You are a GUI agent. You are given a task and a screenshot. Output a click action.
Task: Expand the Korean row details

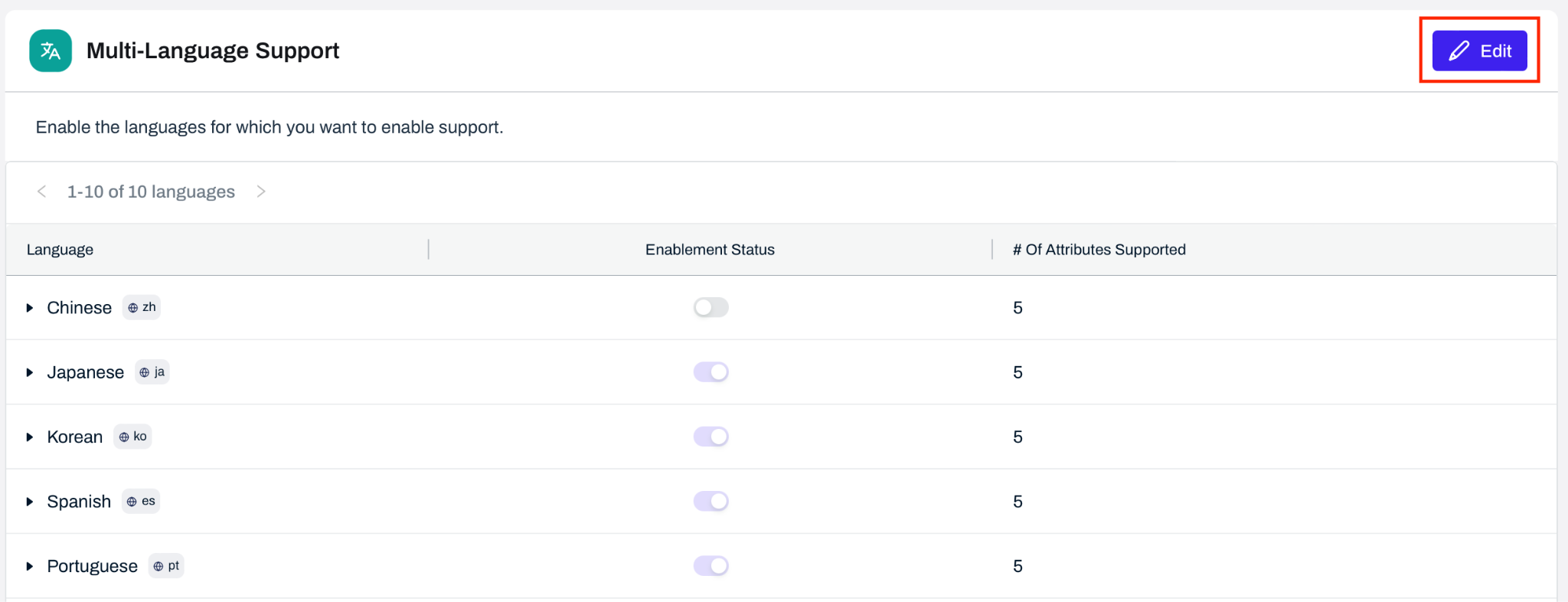click(x=30, y=437)
